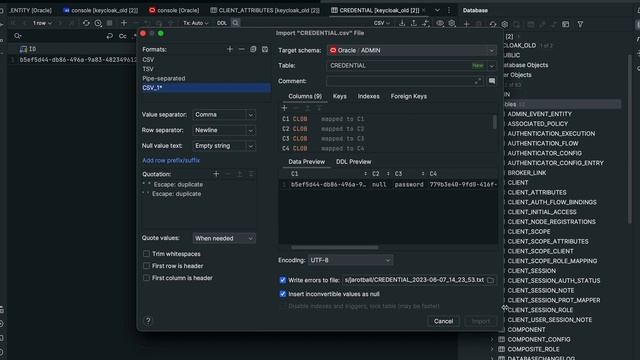Copy the selected format in Formats list
640x360 pixels.
click(x=253, y=49)
